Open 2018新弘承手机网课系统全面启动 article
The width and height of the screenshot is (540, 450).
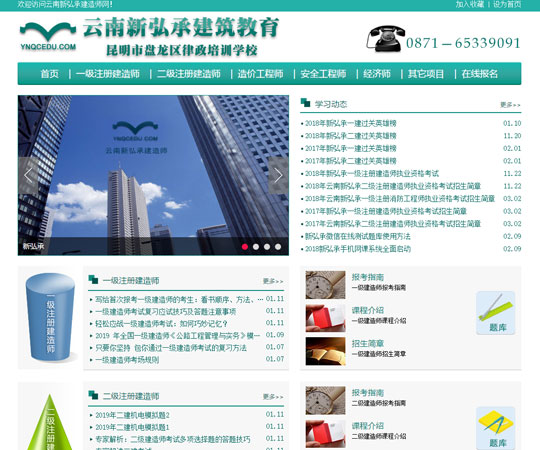point(358,249)
